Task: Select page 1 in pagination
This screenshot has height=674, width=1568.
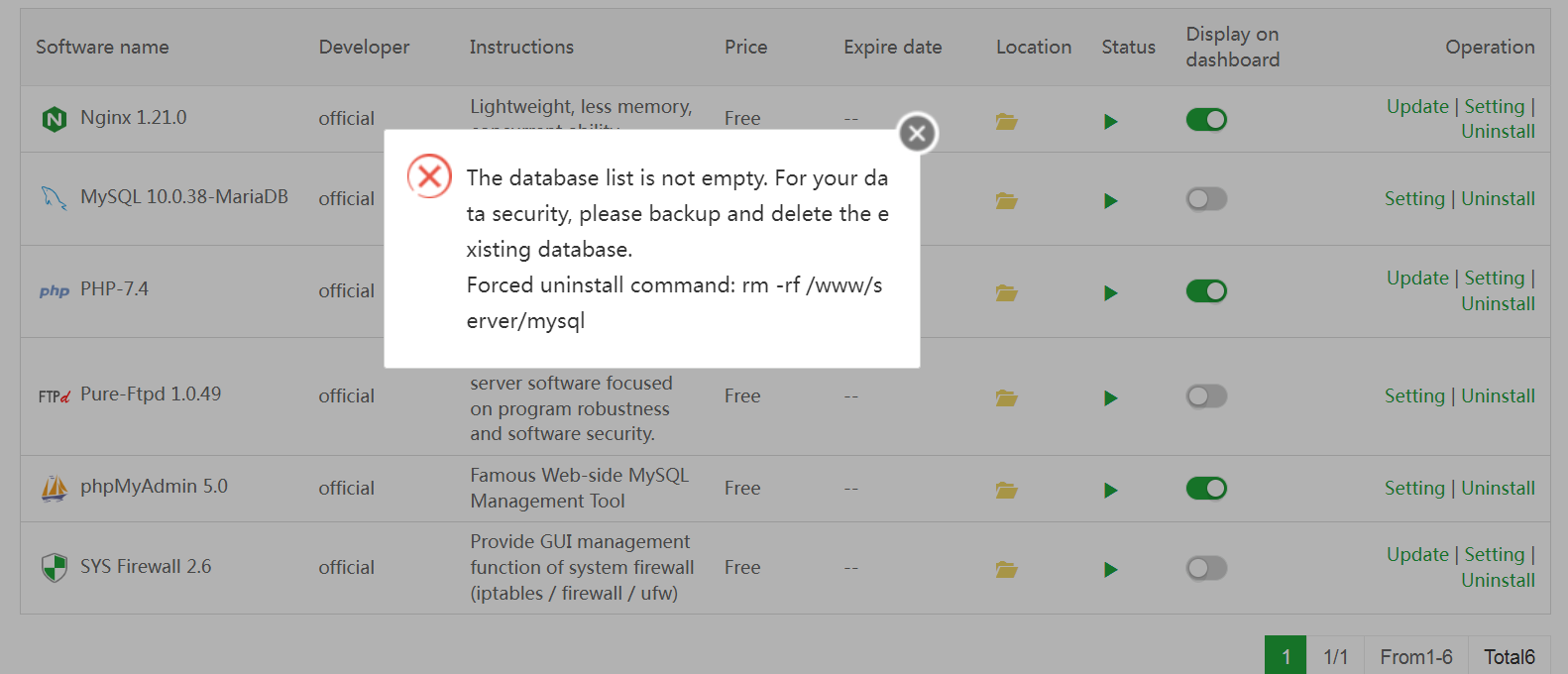Action: pyautogui.click(x=1286, y=656)
